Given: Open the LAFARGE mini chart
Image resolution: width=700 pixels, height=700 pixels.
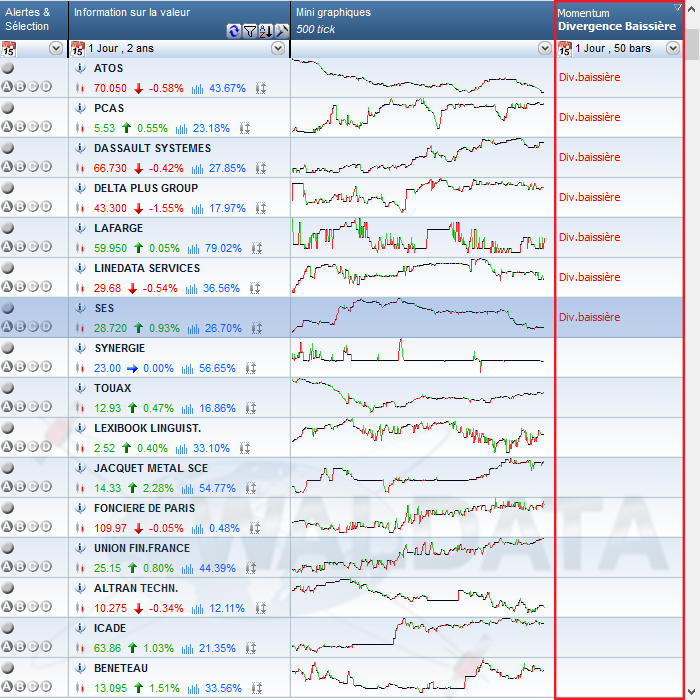Looking at the screenshot, I should click(418, 237).
